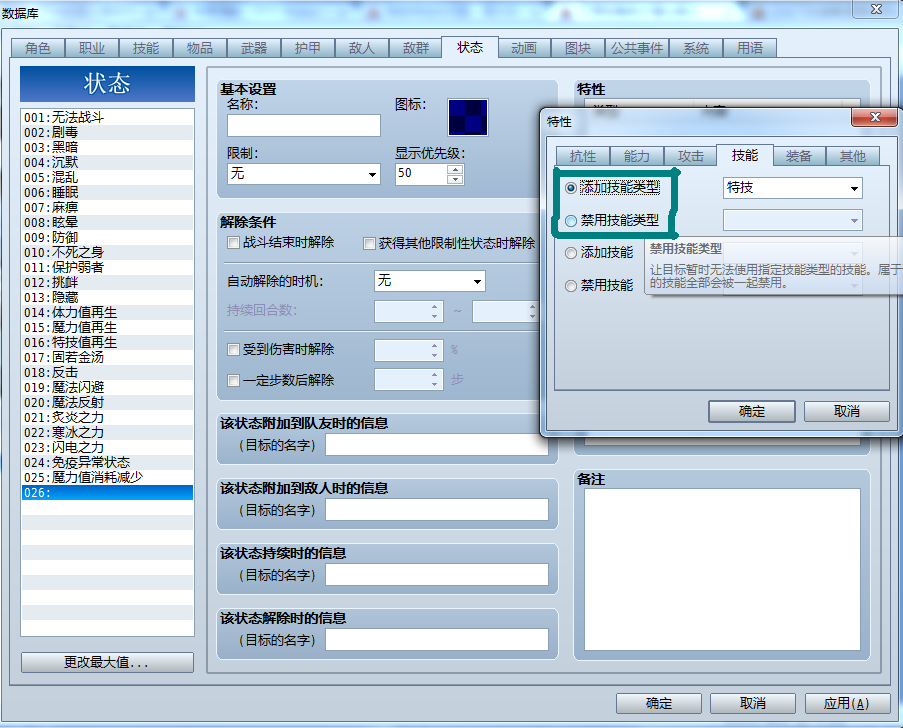Select 攻击 tab in 特性 dialog
Image resolution: width=903 pixels, height=728 pixels.
click(690, 156)
